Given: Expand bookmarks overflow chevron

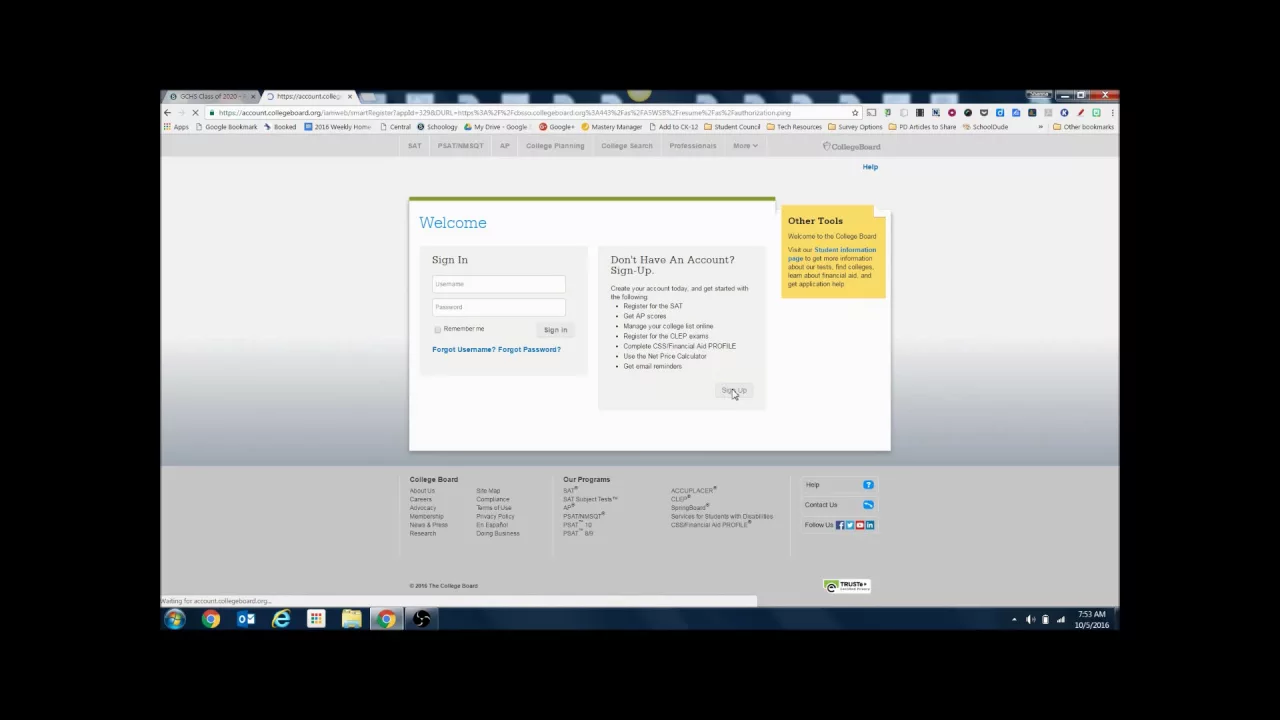Looking at the screenshot, I should click(x=1040, y=127).
